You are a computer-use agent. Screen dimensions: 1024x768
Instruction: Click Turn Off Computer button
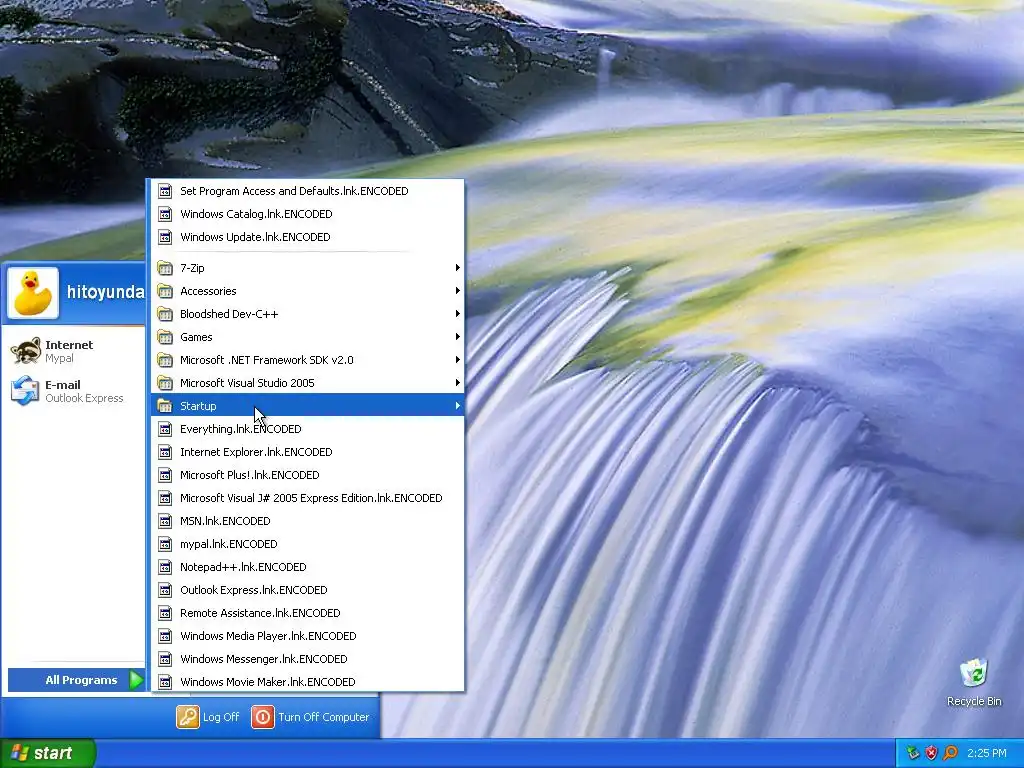(311, 717)
